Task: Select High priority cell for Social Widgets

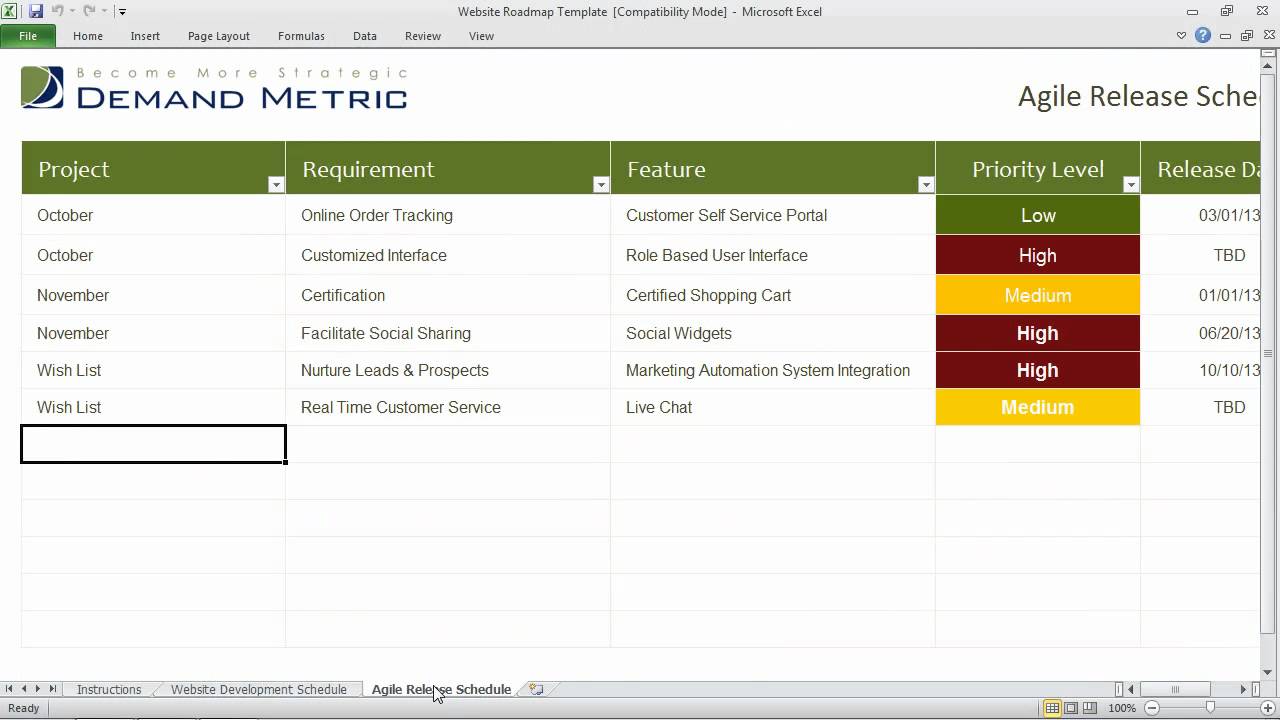Action: coord(1038,333)
